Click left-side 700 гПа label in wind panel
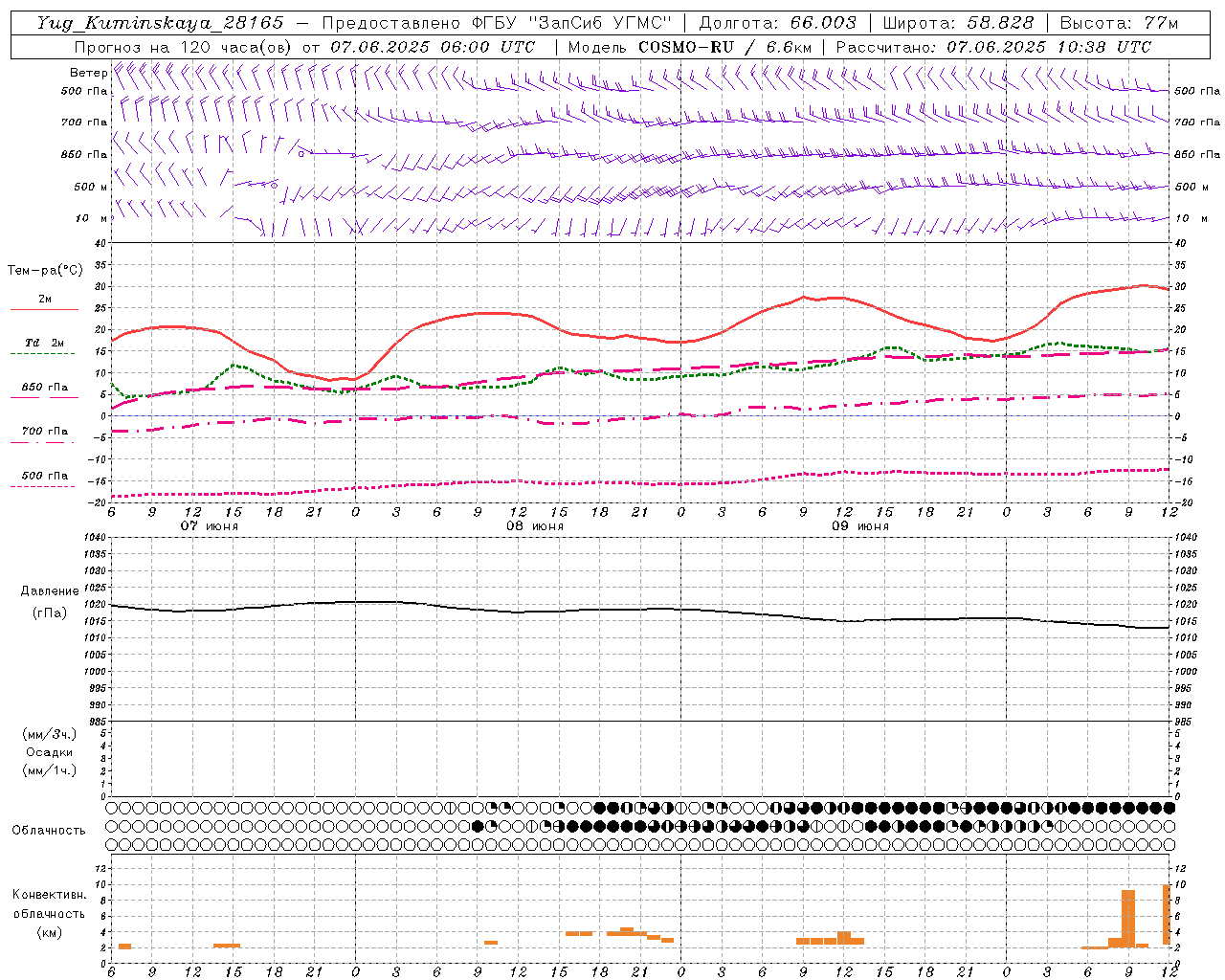This screenshot has width=1225, height=980. (x=84, y=122)
